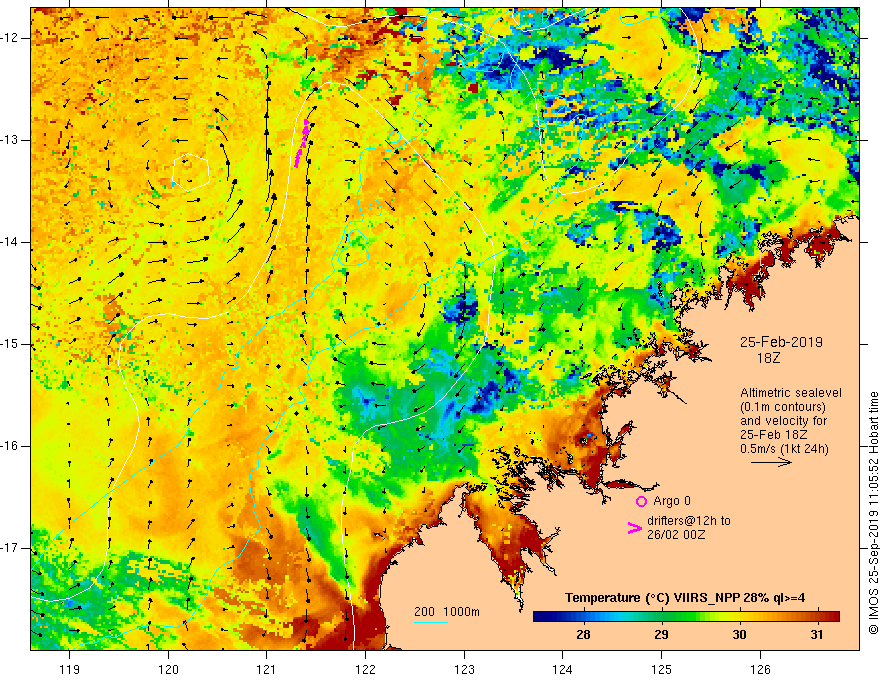Click the 121 longitude axis label

[267, 669]
